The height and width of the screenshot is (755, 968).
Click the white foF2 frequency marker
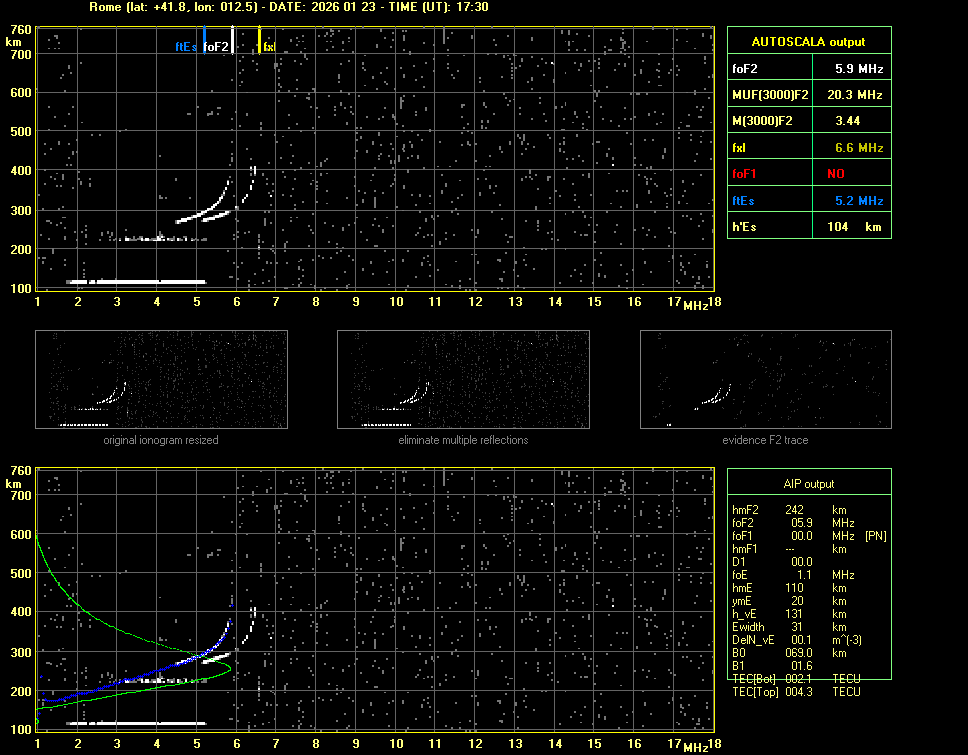tap(233, 42)
